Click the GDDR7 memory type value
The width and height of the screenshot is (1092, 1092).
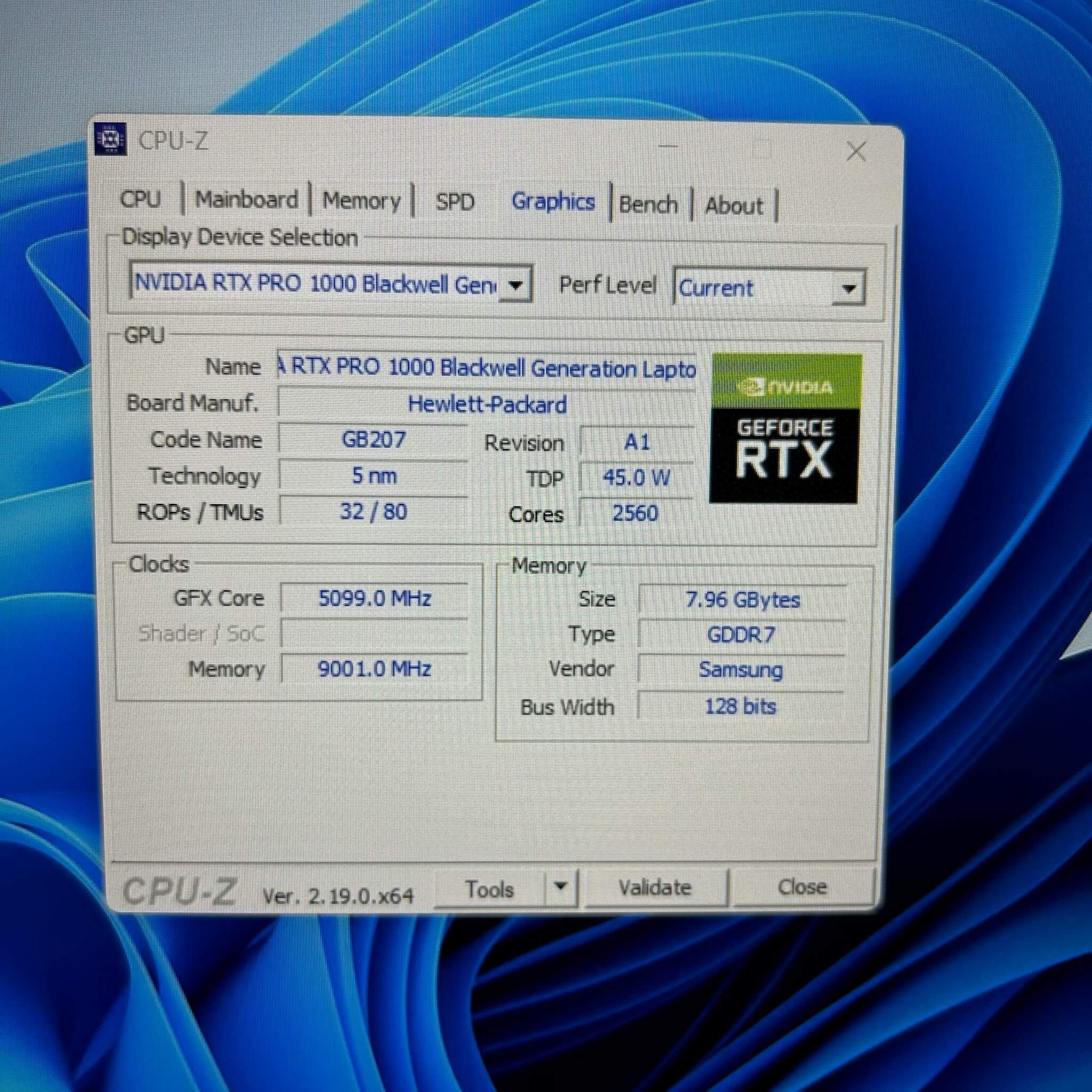pyautogui.click(x=742, y=635)
